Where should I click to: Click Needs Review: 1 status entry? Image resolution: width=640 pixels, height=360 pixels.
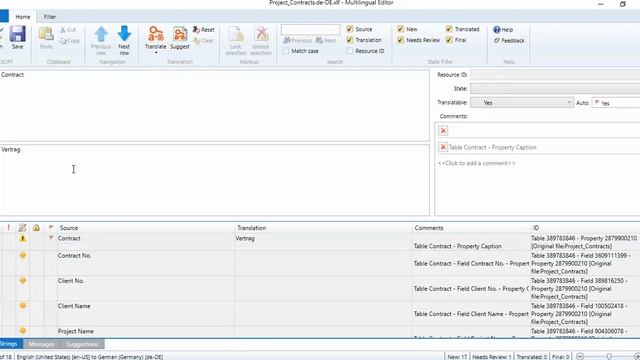(x=492, y=357)
